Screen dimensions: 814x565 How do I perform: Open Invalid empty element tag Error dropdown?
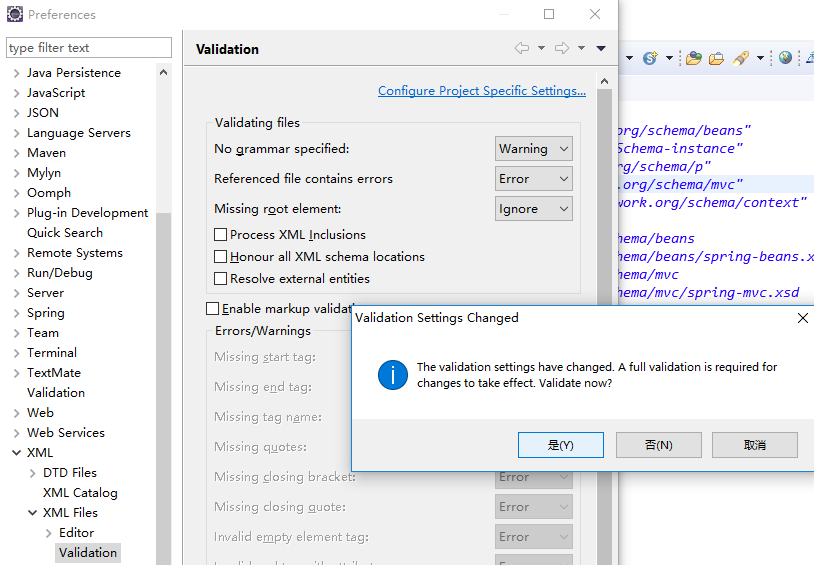pos(534,537)
